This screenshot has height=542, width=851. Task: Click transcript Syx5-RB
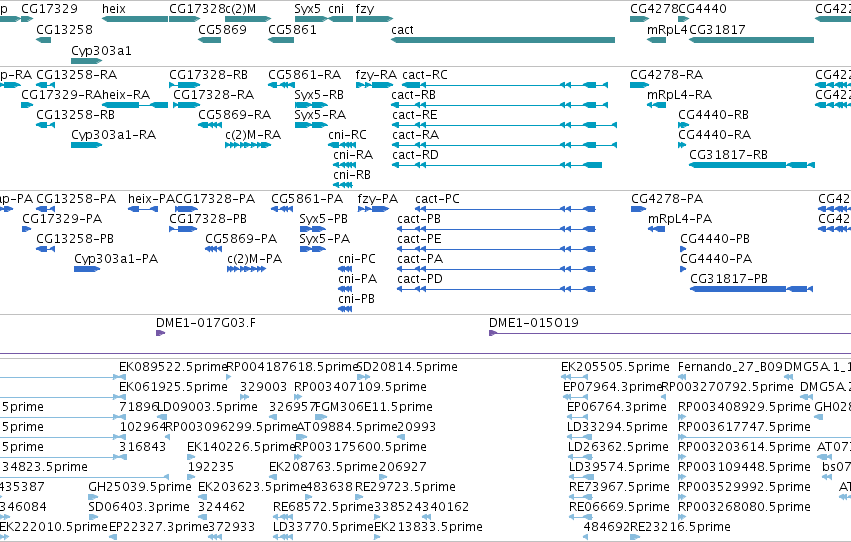click(x=319, y=94)
